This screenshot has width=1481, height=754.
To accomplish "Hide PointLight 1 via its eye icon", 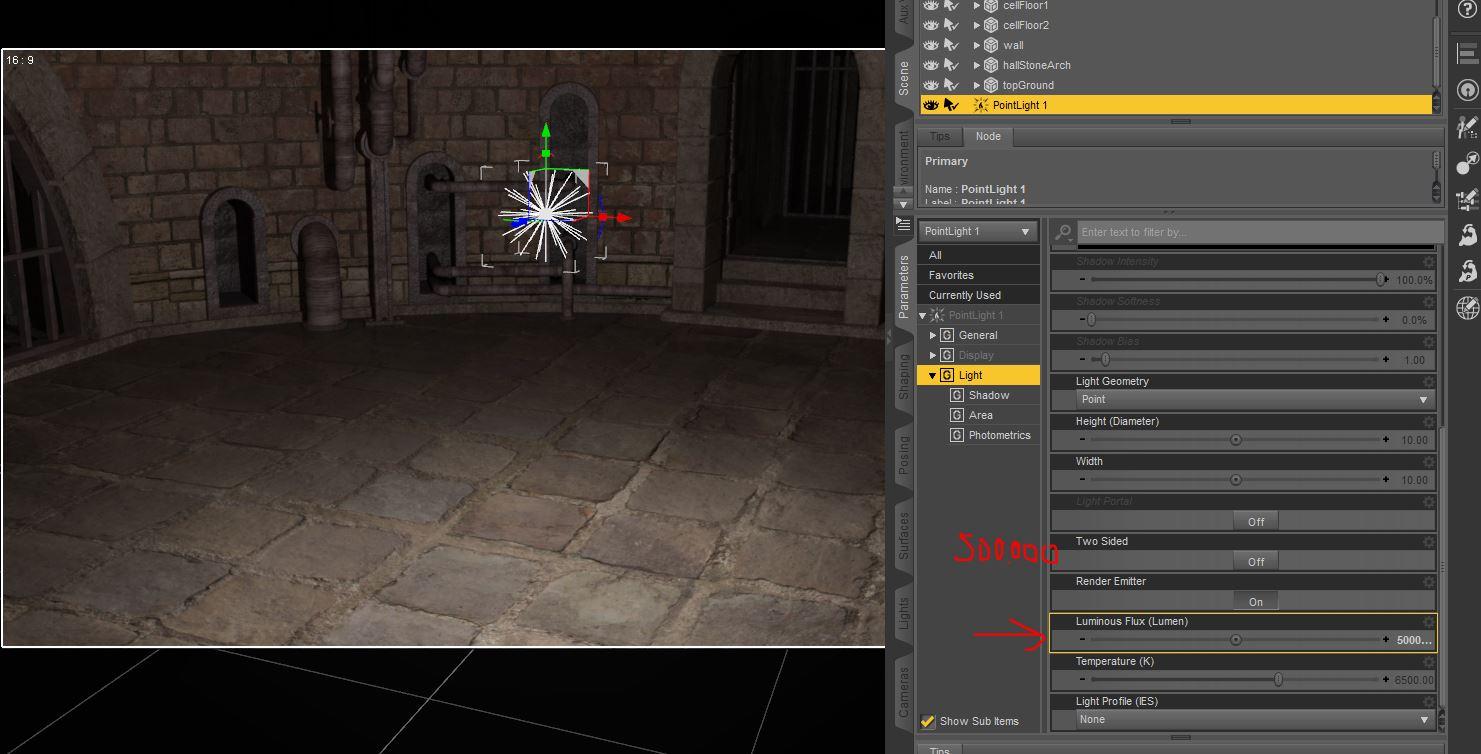I will pyautogui.click(x=931, y=105).
